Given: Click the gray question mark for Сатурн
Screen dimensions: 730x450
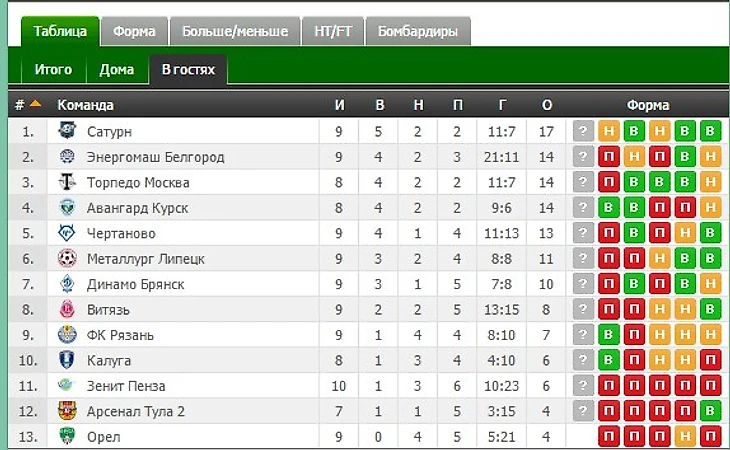Looking at the screenshot, I should pyautogui.click(x=583, y=131).
